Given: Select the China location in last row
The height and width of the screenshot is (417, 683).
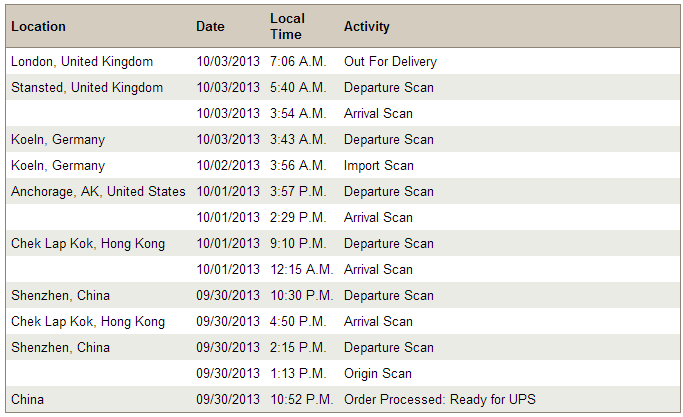Looking at the screenshot, I should tap(28, 400).
